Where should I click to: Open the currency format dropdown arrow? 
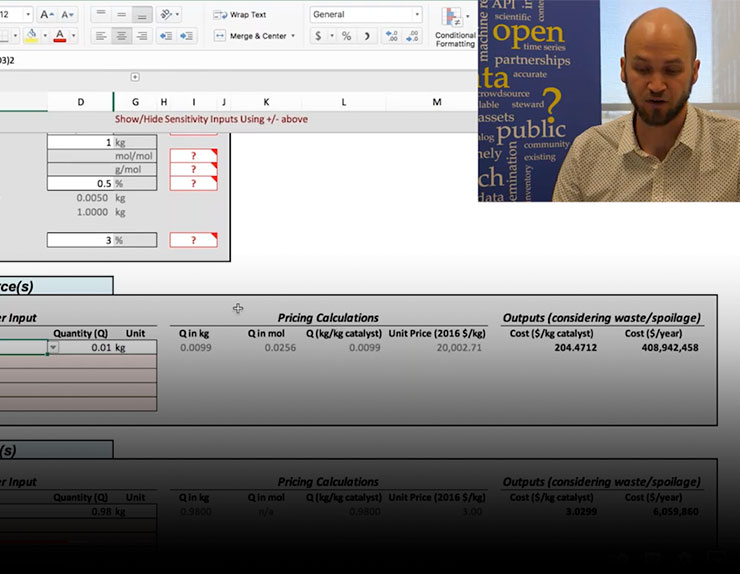[332, 36]
